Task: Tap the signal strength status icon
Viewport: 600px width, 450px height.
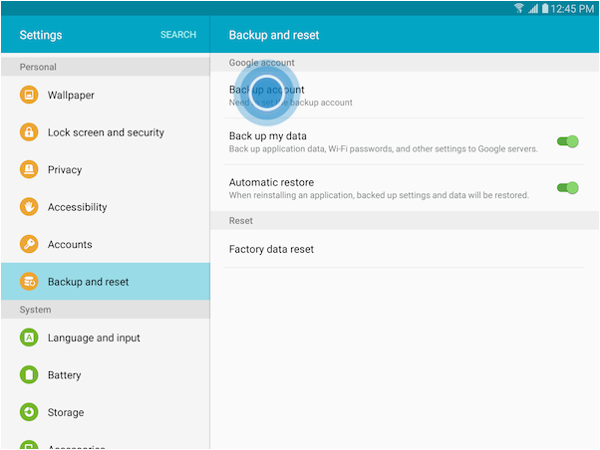Action: pos(533,8)
